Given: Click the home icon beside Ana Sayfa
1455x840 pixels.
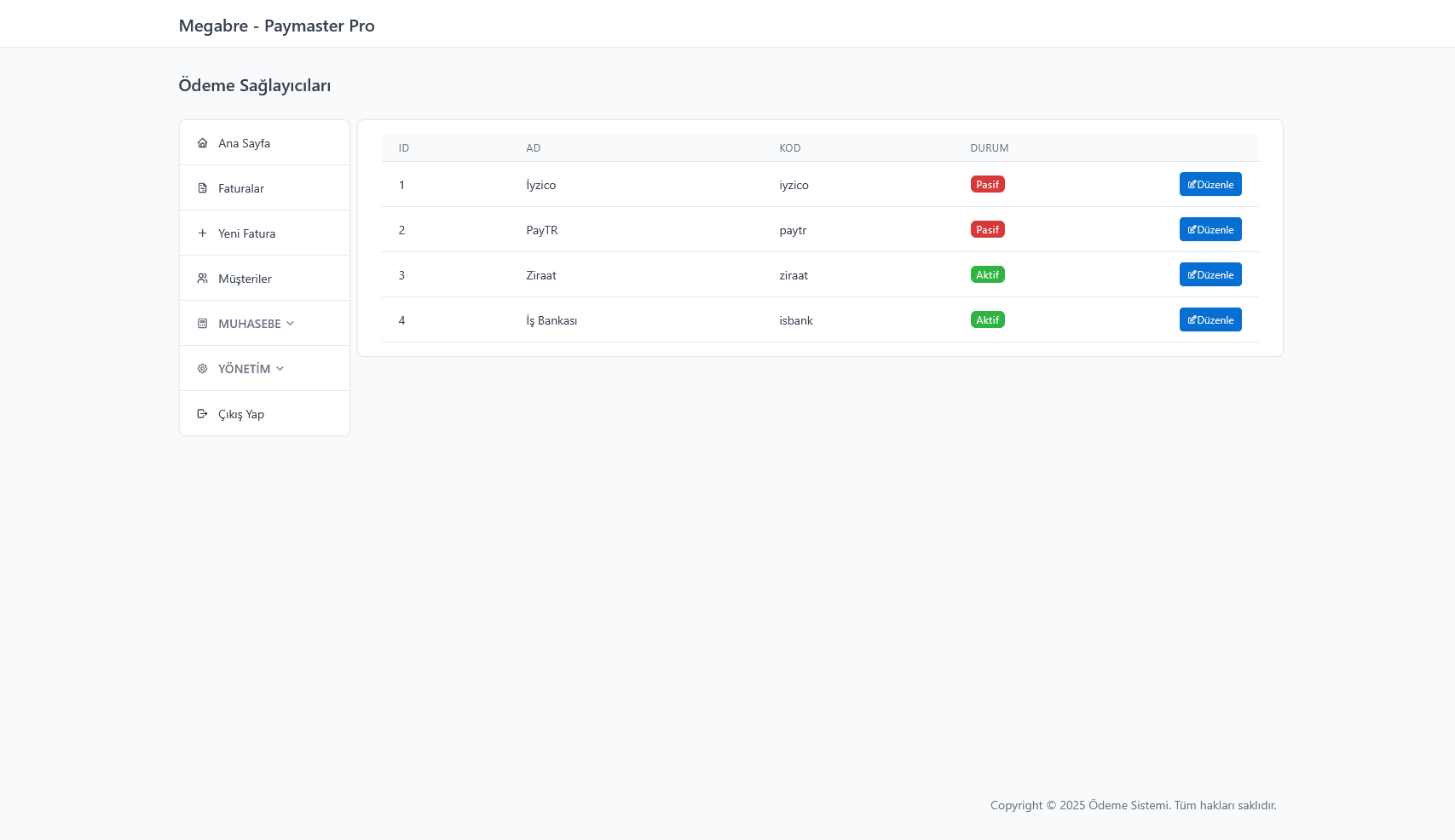Looking at the screenshot, I should pos(202,143).
